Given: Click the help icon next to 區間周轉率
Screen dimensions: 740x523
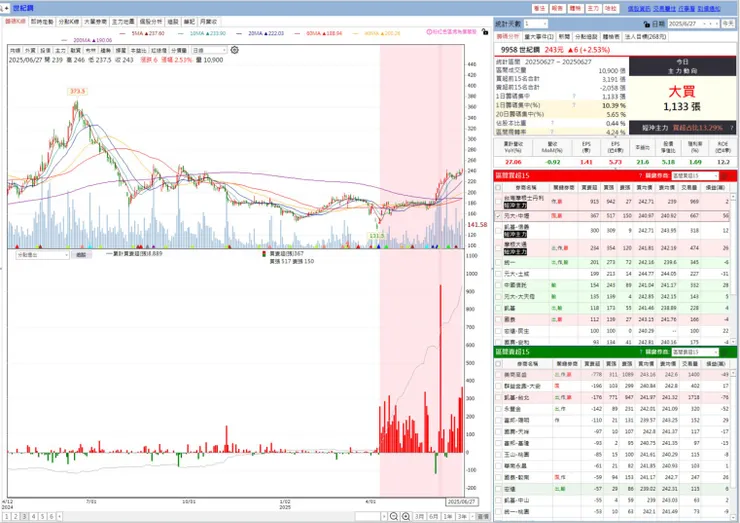Looking at the screenshot, I should click(x=551, y=132).
